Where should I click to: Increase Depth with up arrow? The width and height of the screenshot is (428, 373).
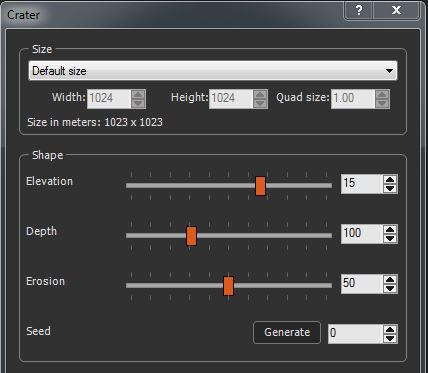point(390,229)
